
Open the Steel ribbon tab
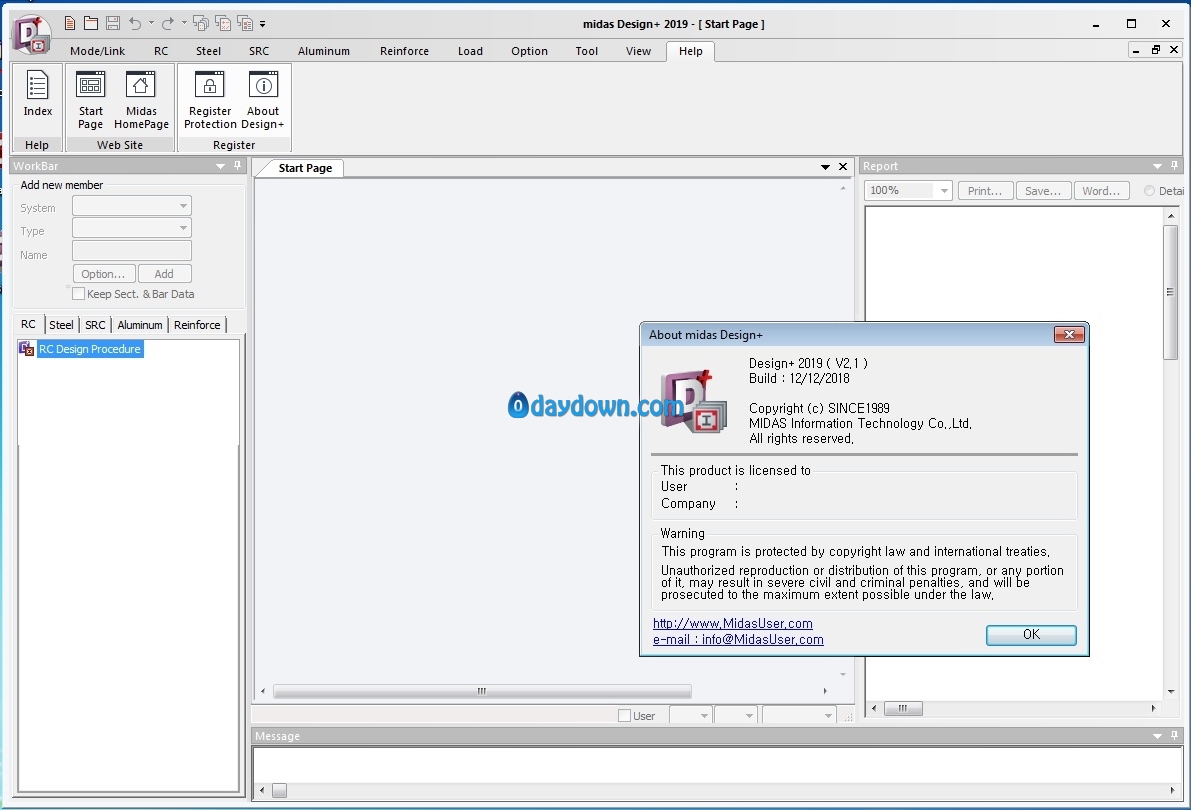click(x=208, y=51)
